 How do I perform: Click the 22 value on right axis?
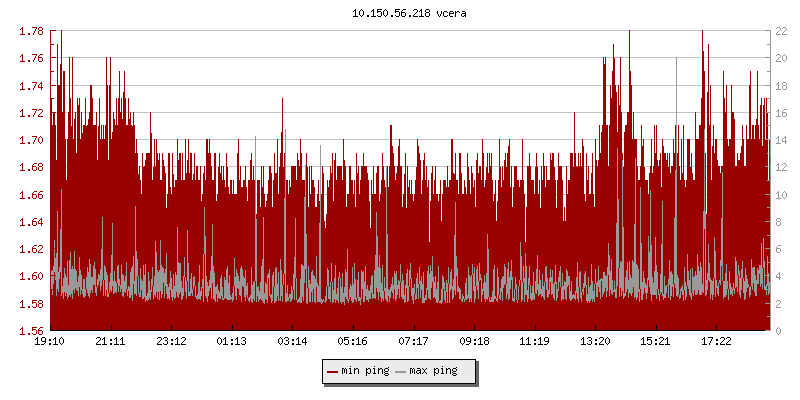(781, 31)
